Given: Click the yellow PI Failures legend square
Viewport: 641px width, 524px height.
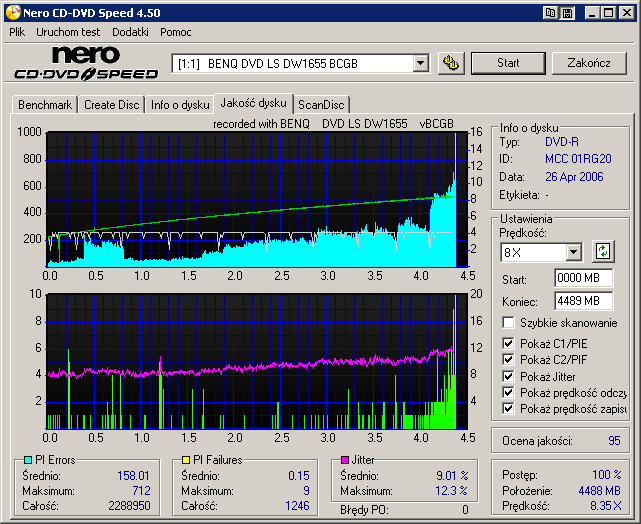Looking at the screenshot, I should [x=186, y=460].
